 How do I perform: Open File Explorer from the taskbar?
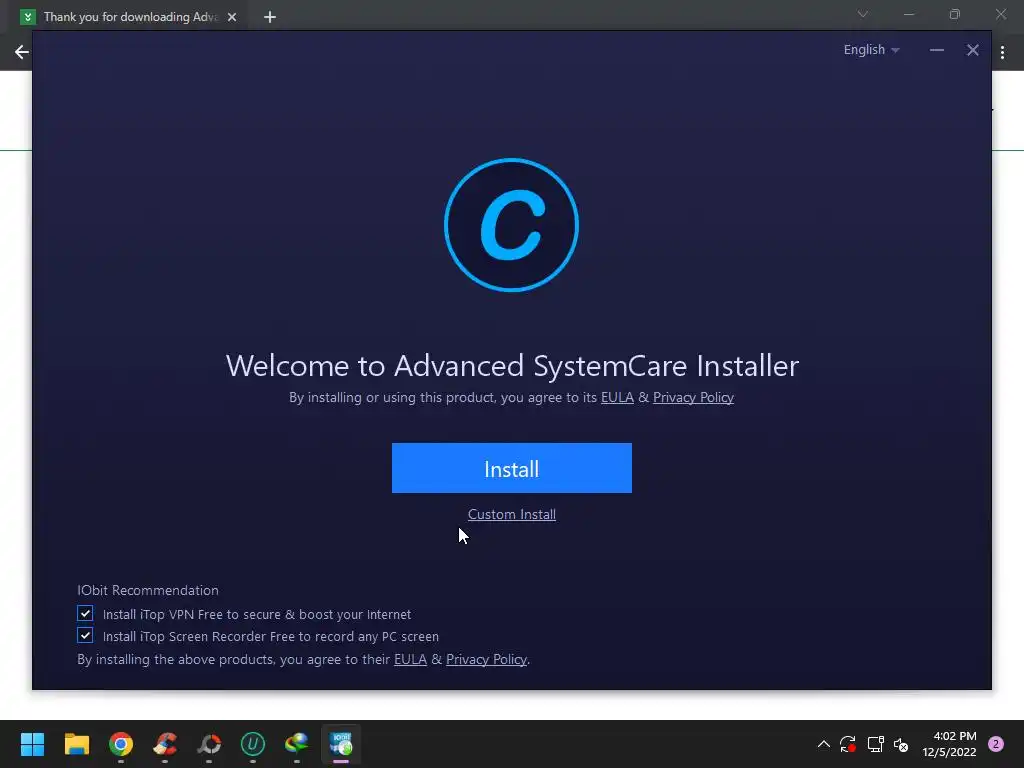click(x=76, y=744)
